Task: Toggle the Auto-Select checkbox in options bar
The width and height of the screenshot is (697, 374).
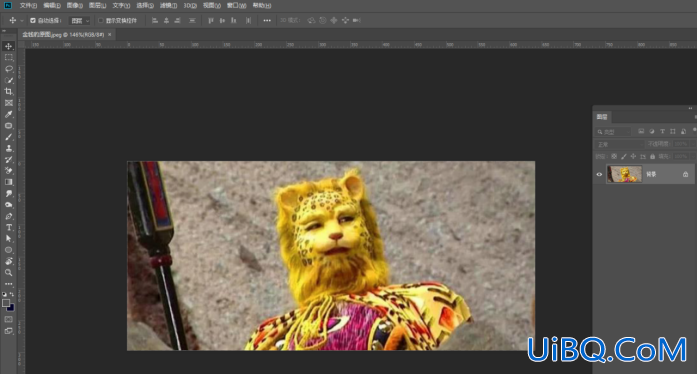Action: point(33,20)
